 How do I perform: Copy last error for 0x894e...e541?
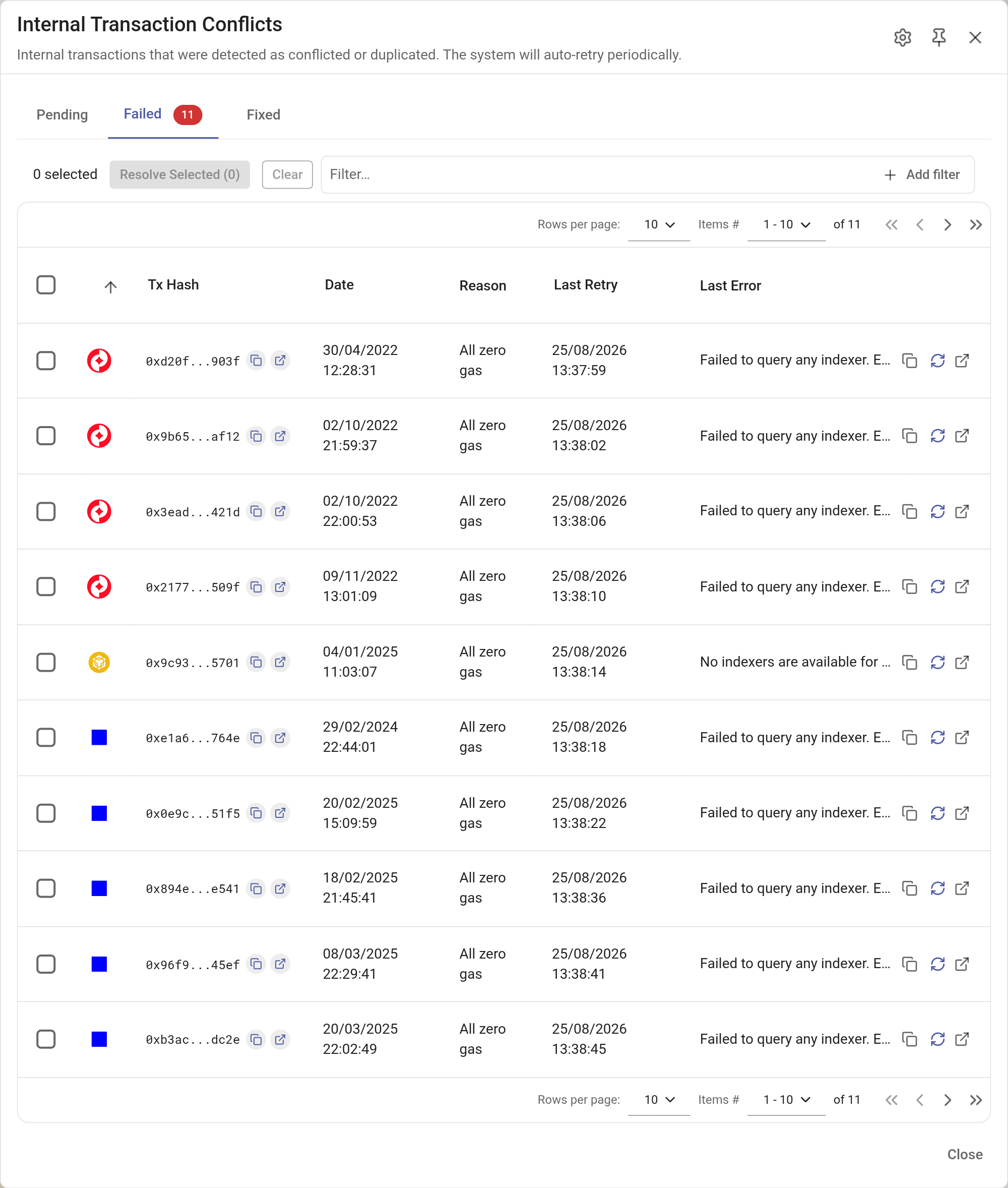click(x=909, y=888)
